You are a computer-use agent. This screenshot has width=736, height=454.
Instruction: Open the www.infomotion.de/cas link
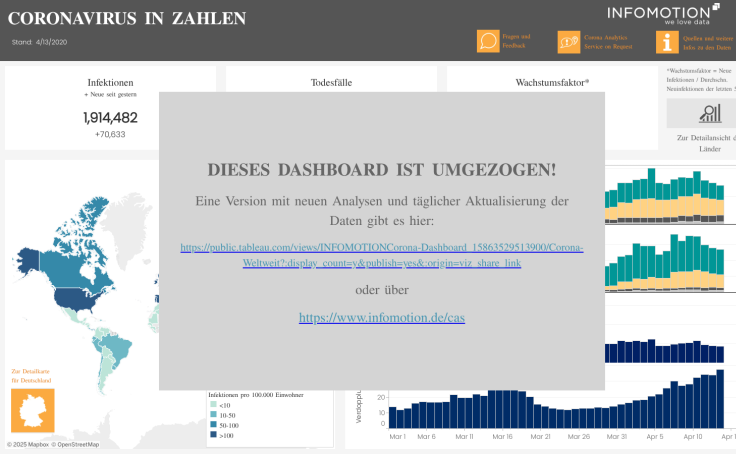point(382,318)
